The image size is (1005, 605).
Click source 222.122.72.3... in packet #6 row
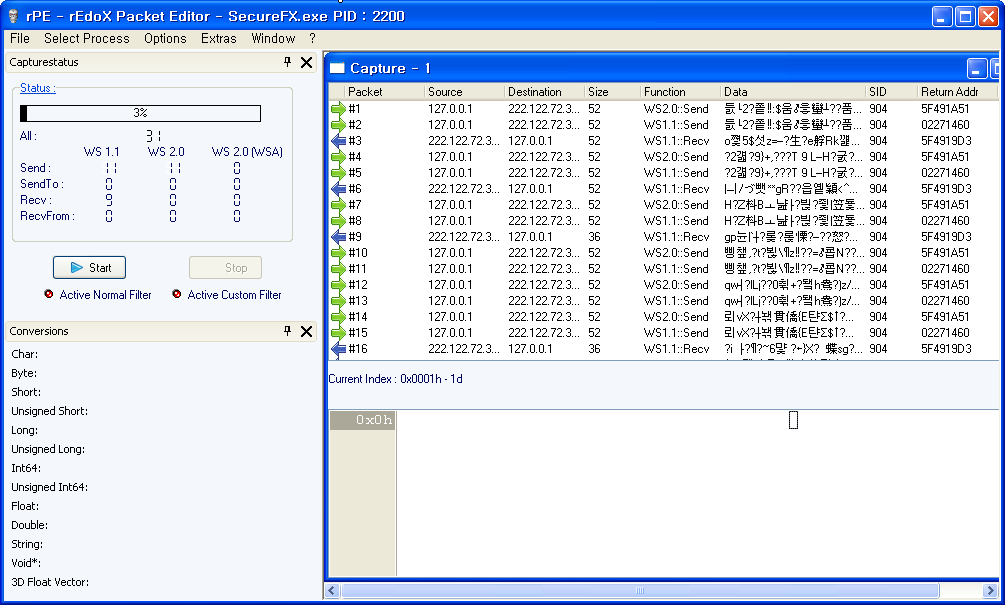point(463,189)
